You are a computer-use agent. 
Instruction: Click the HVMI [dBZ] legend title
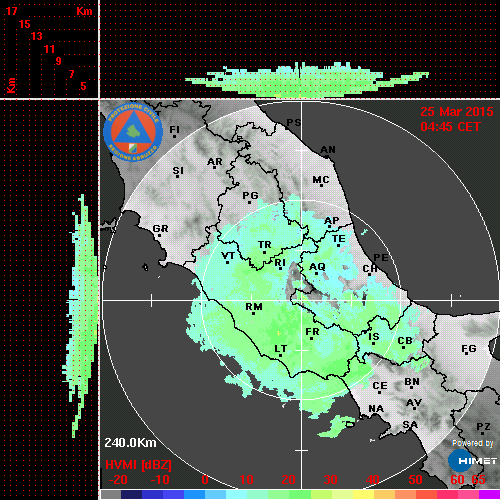[138, 465]
